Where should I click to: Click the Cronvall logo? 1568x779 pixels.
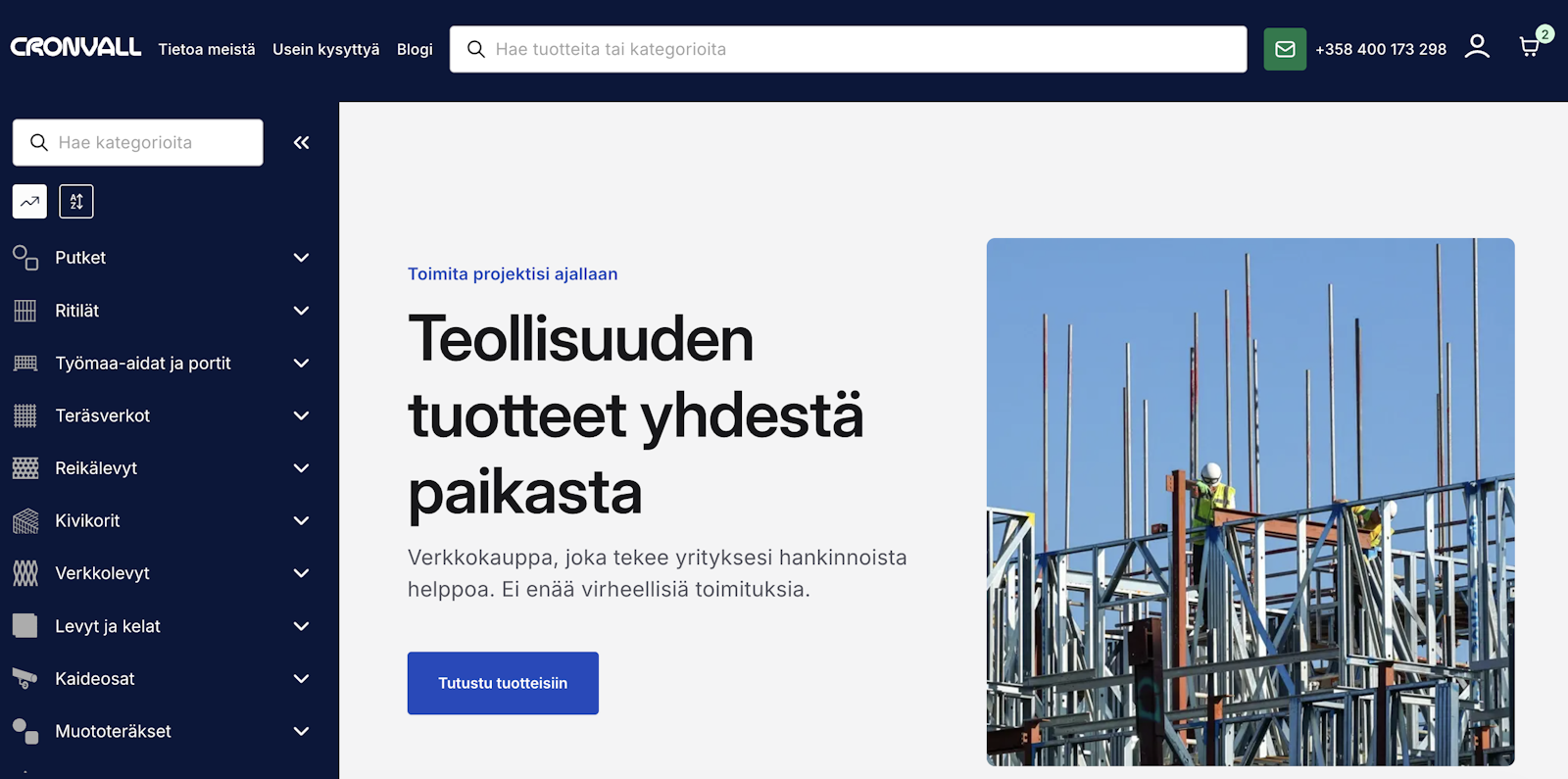point(75,48)
